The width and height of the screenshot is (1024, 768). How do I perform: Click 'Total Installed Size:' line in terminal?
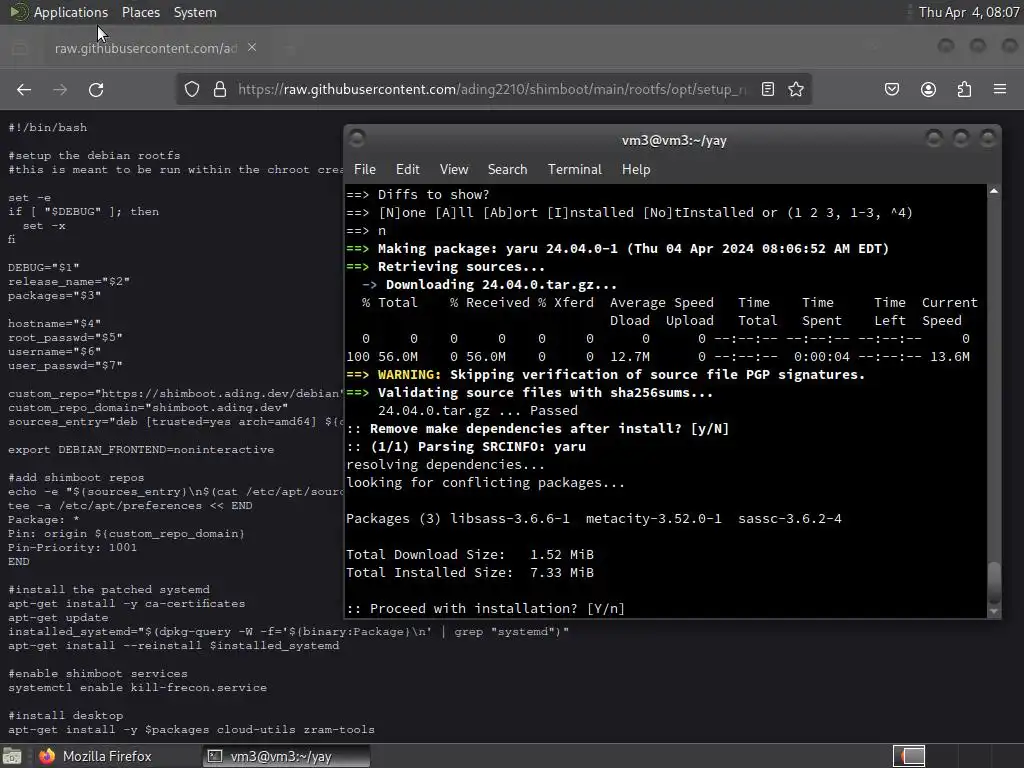(470, 573)
